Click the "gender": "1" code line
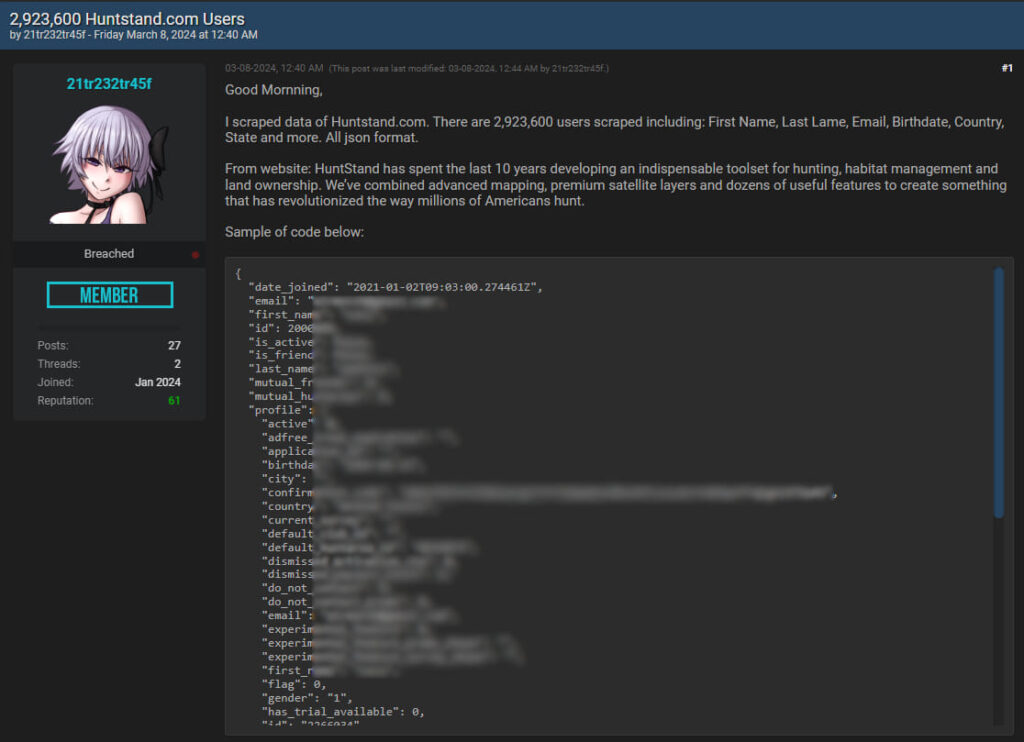1024x742 pixels. (307, 698)
